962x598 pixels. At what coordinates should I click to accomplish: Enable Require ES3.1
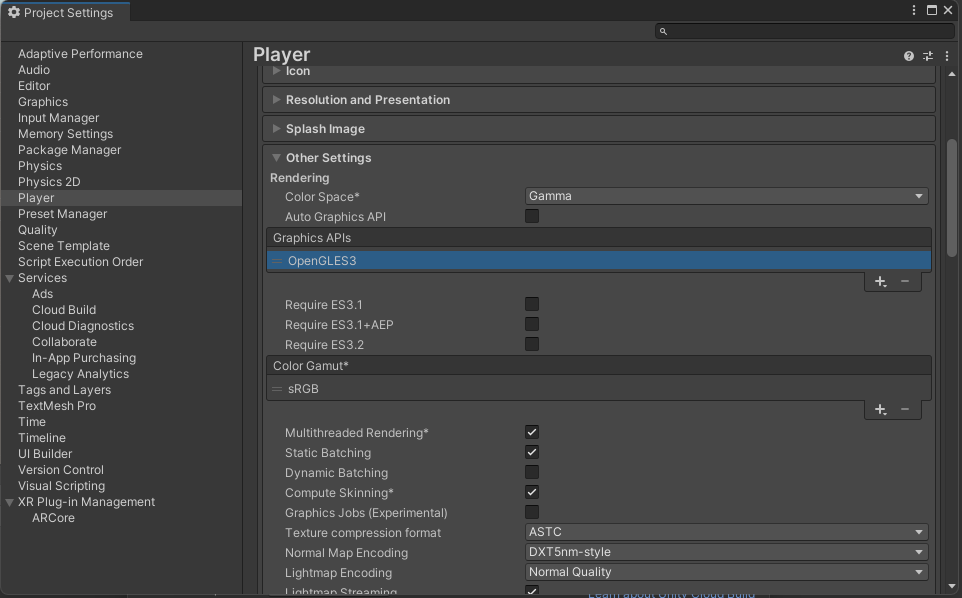pos(532,305)
